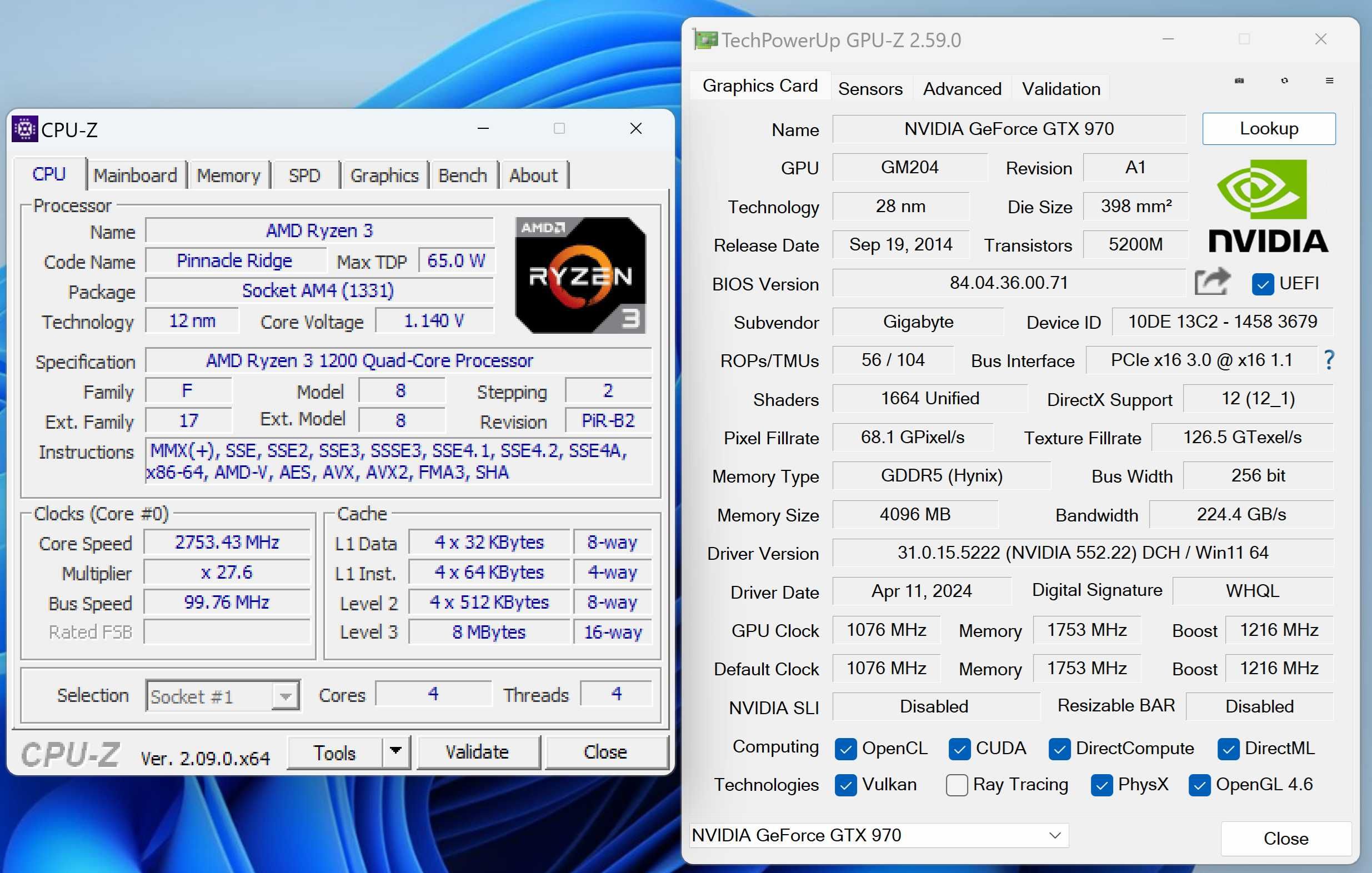Minimize the GPU-Z window

click(1168, 39)
